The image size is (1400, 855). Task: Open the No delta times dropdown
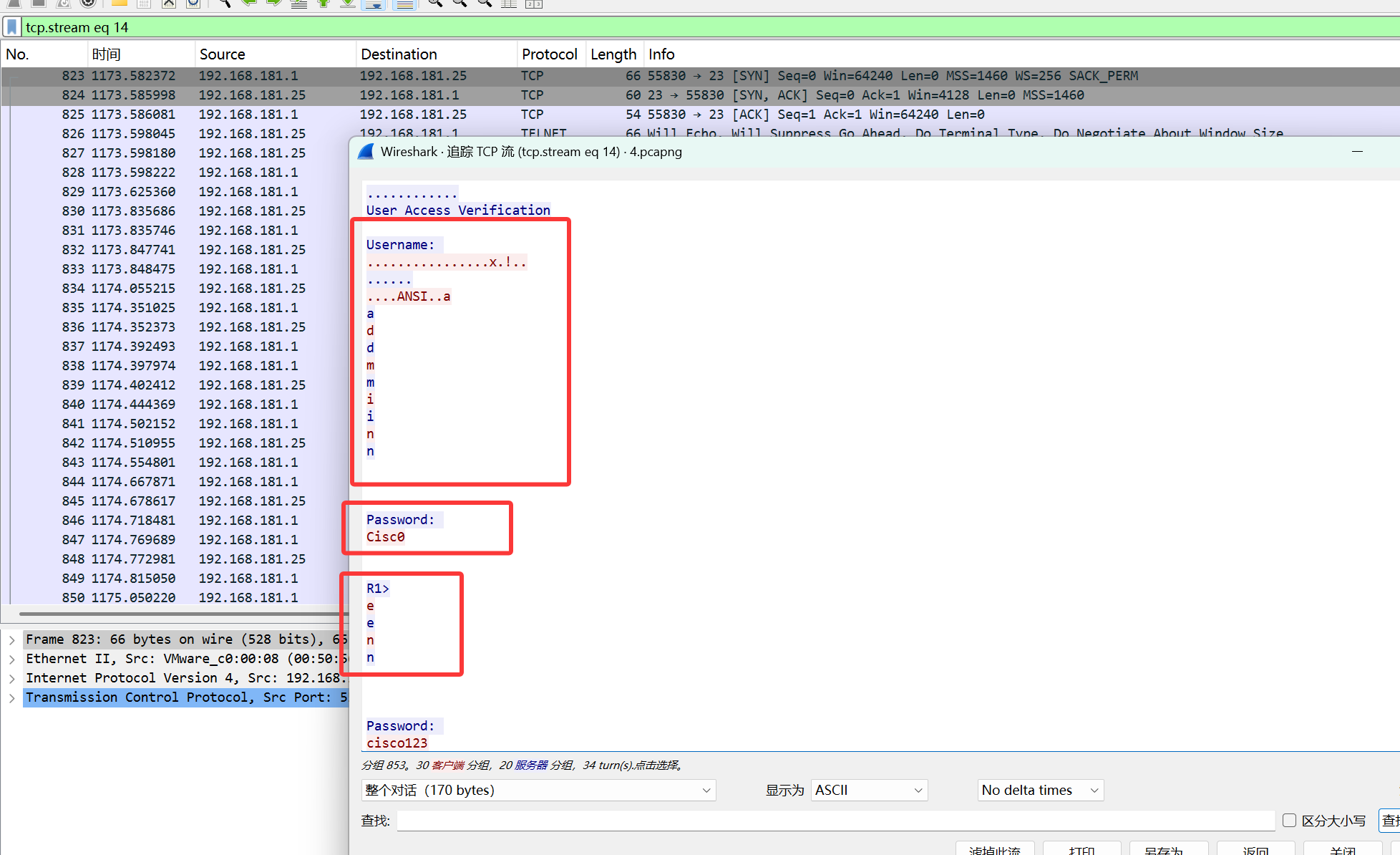(x=1040, y=790)
